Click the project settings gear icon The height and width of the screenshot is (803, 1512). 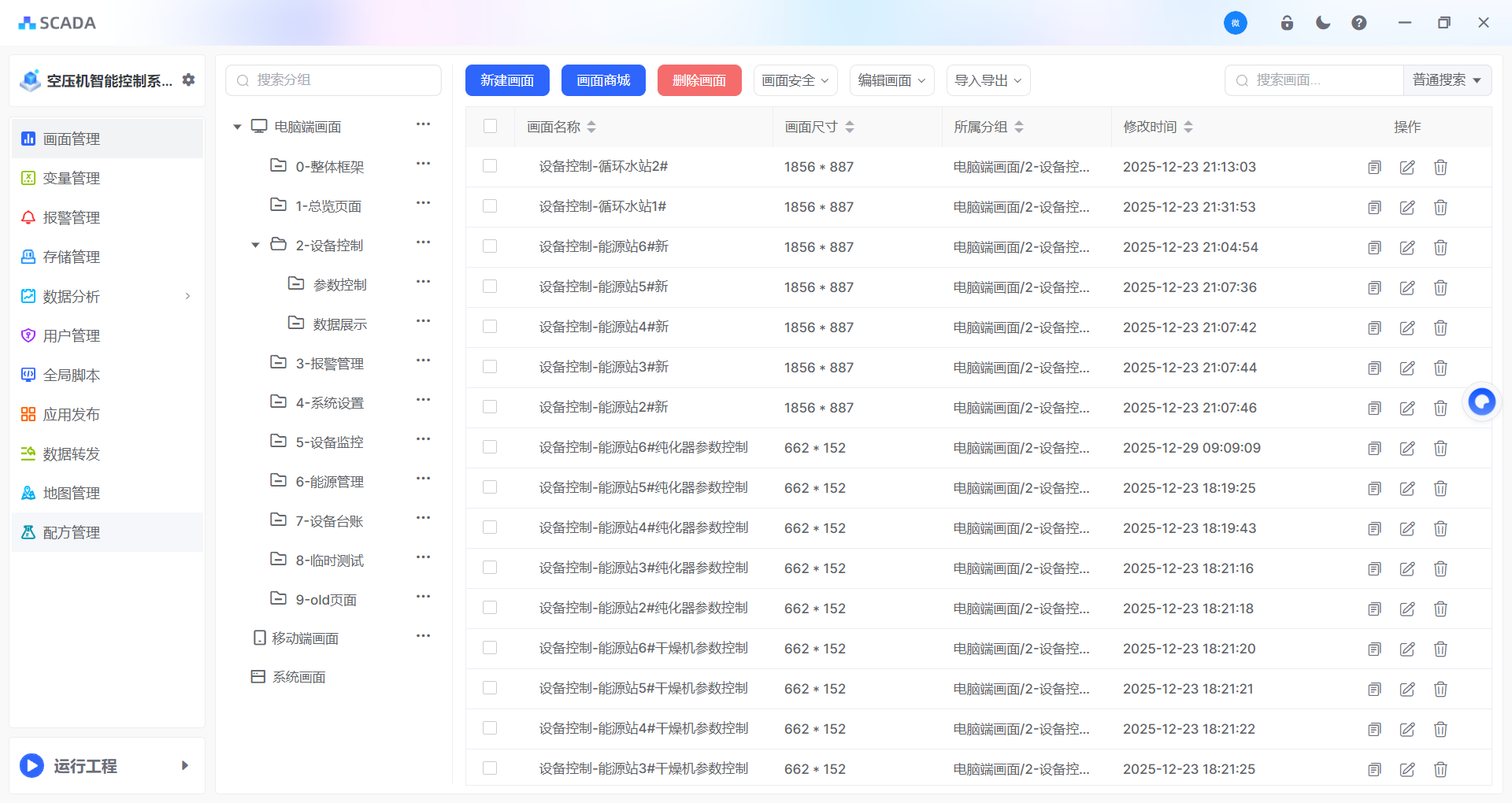188,80
